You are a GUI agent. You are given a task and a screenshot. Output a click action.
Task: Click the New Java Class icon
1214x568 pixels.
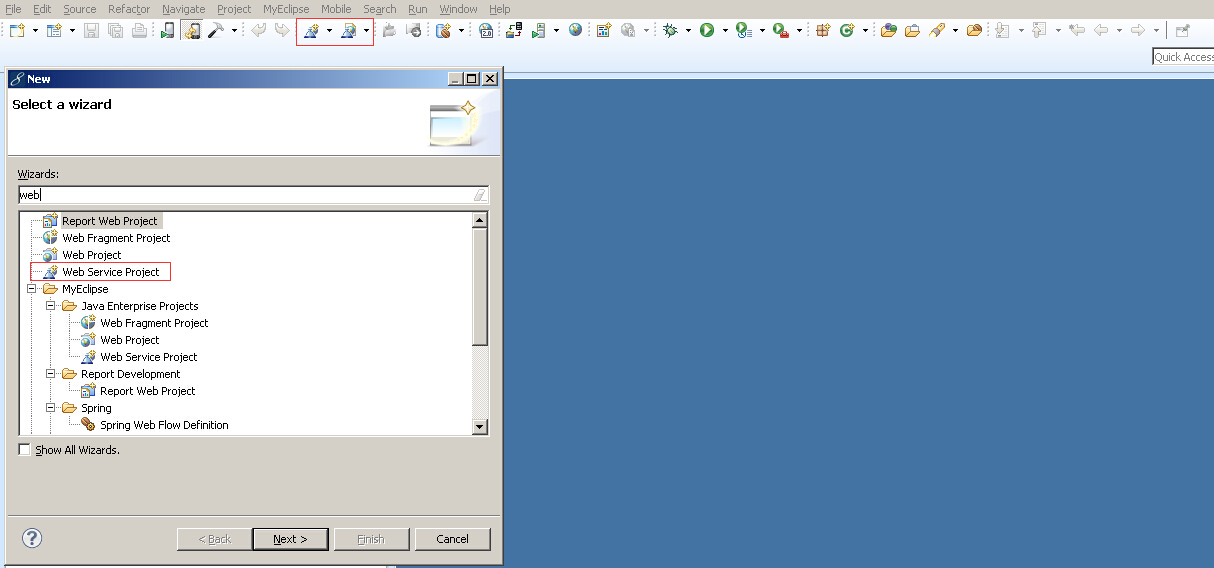tap(847, 31)
